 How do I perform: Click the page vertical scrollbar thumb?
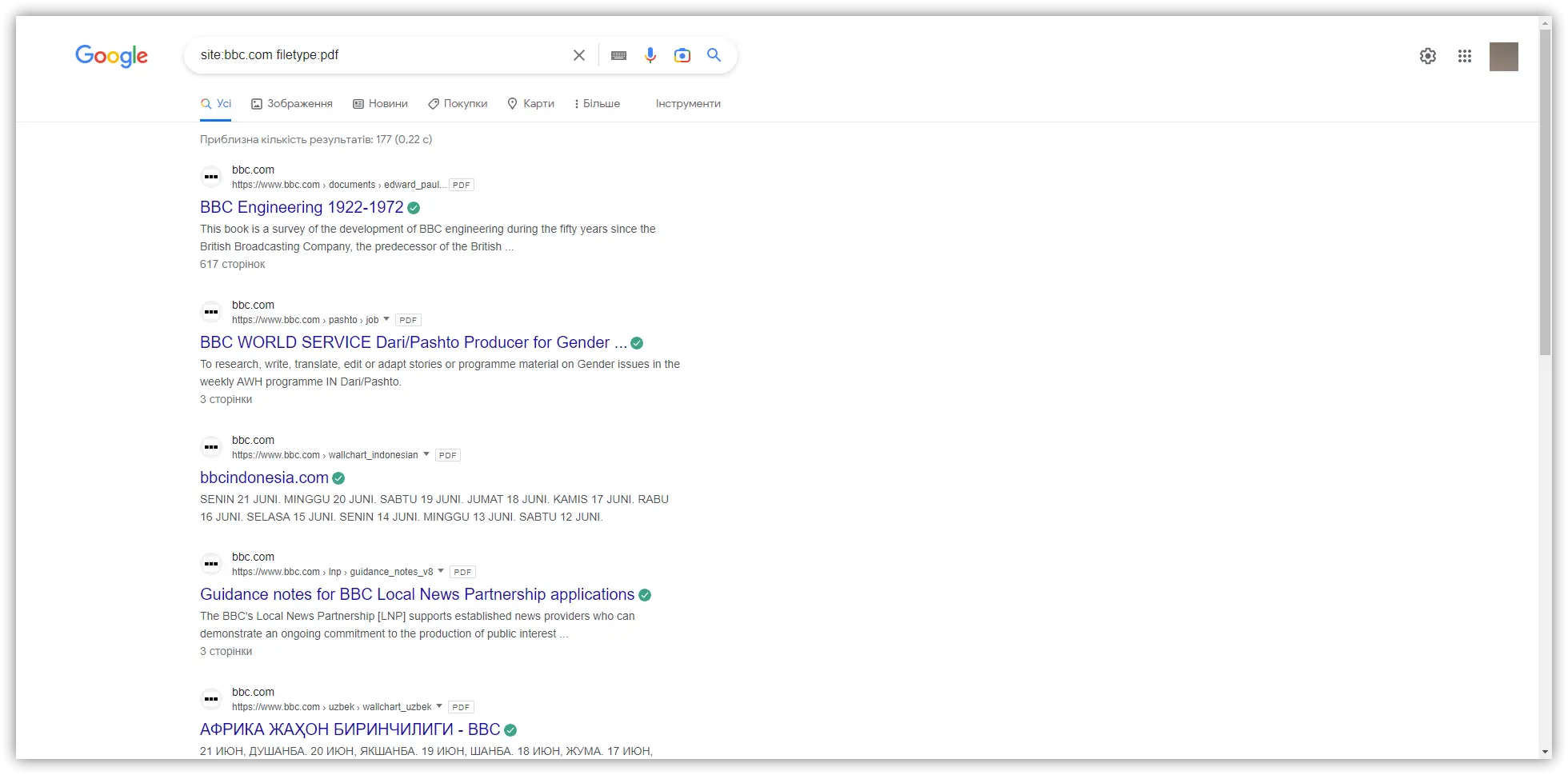point(1546,192)
